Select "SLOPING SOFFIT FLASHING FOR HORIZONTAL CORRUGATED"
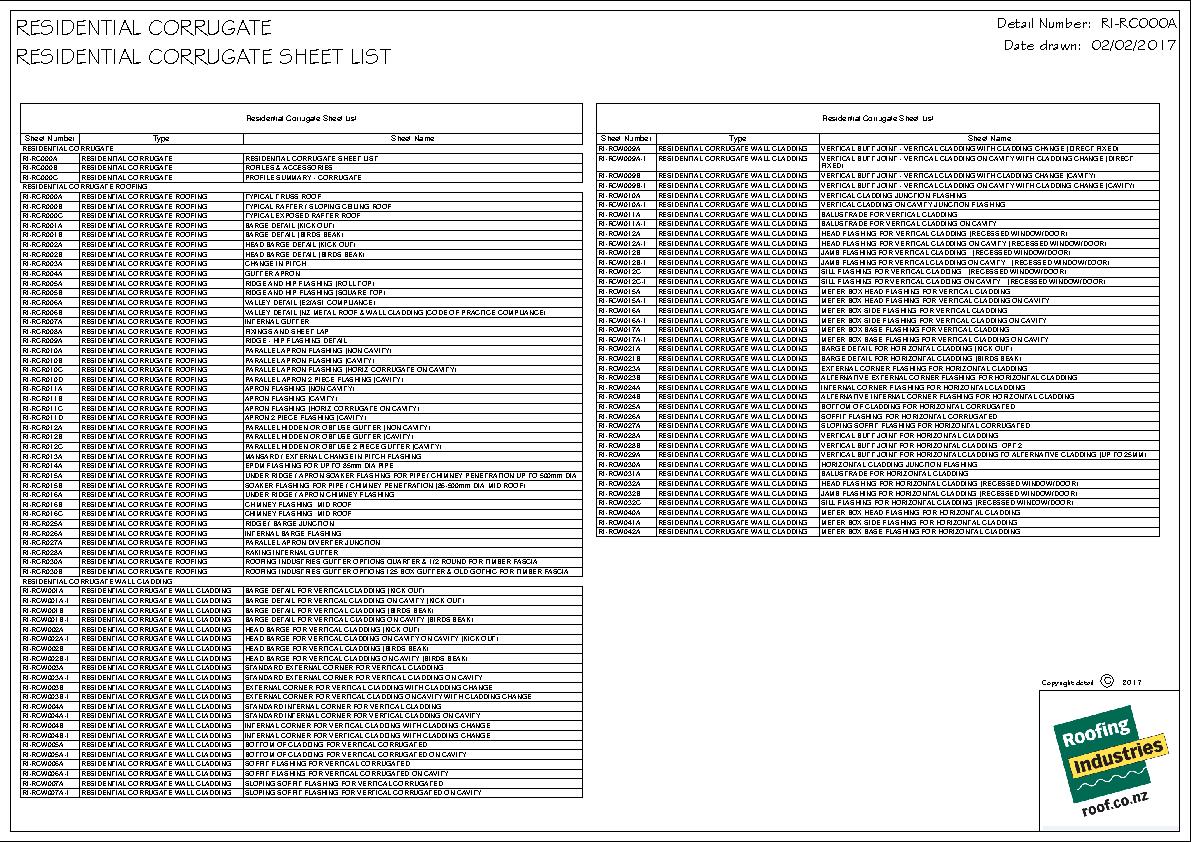Viewport: 1191px width, 842px height. pyautogui.click(x=926, y=426)
